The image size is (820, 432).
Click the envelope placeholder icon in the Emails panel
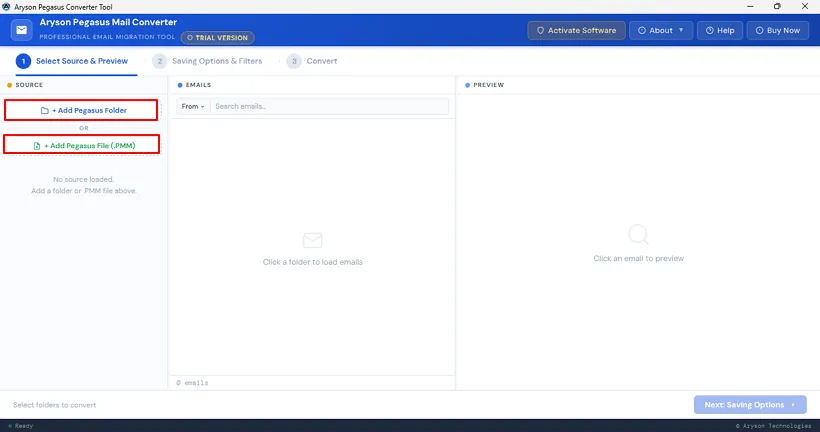pyautogui.click(x=312, y=240)
